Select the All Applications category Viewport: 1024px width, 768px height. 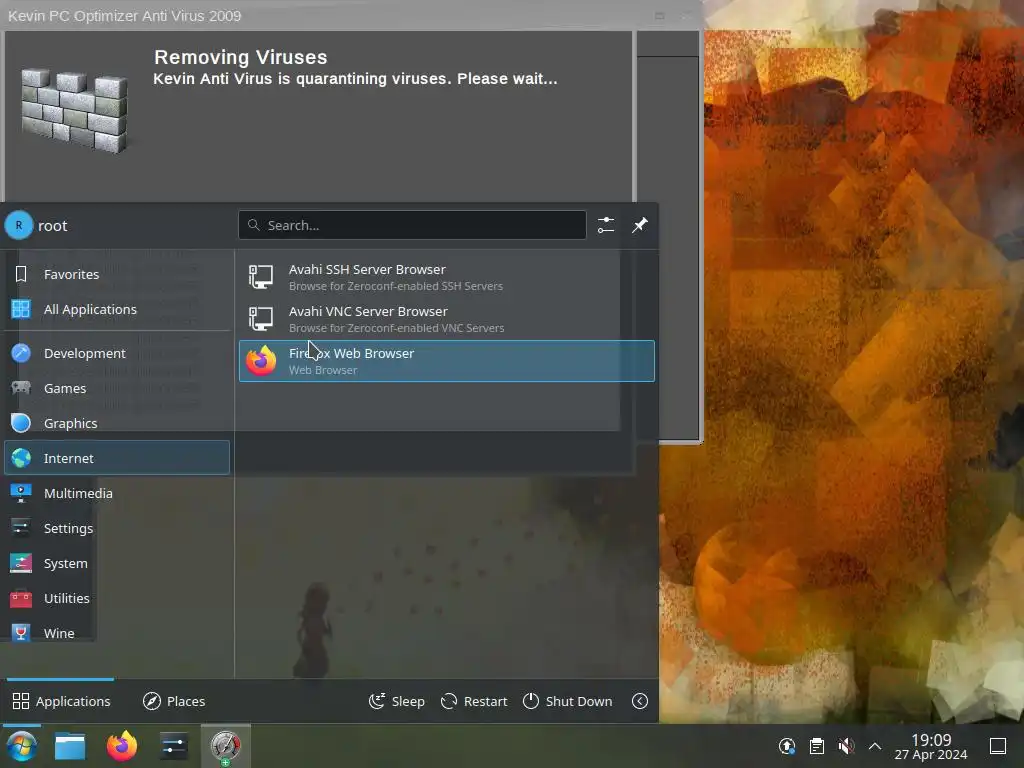pos(118,309)
